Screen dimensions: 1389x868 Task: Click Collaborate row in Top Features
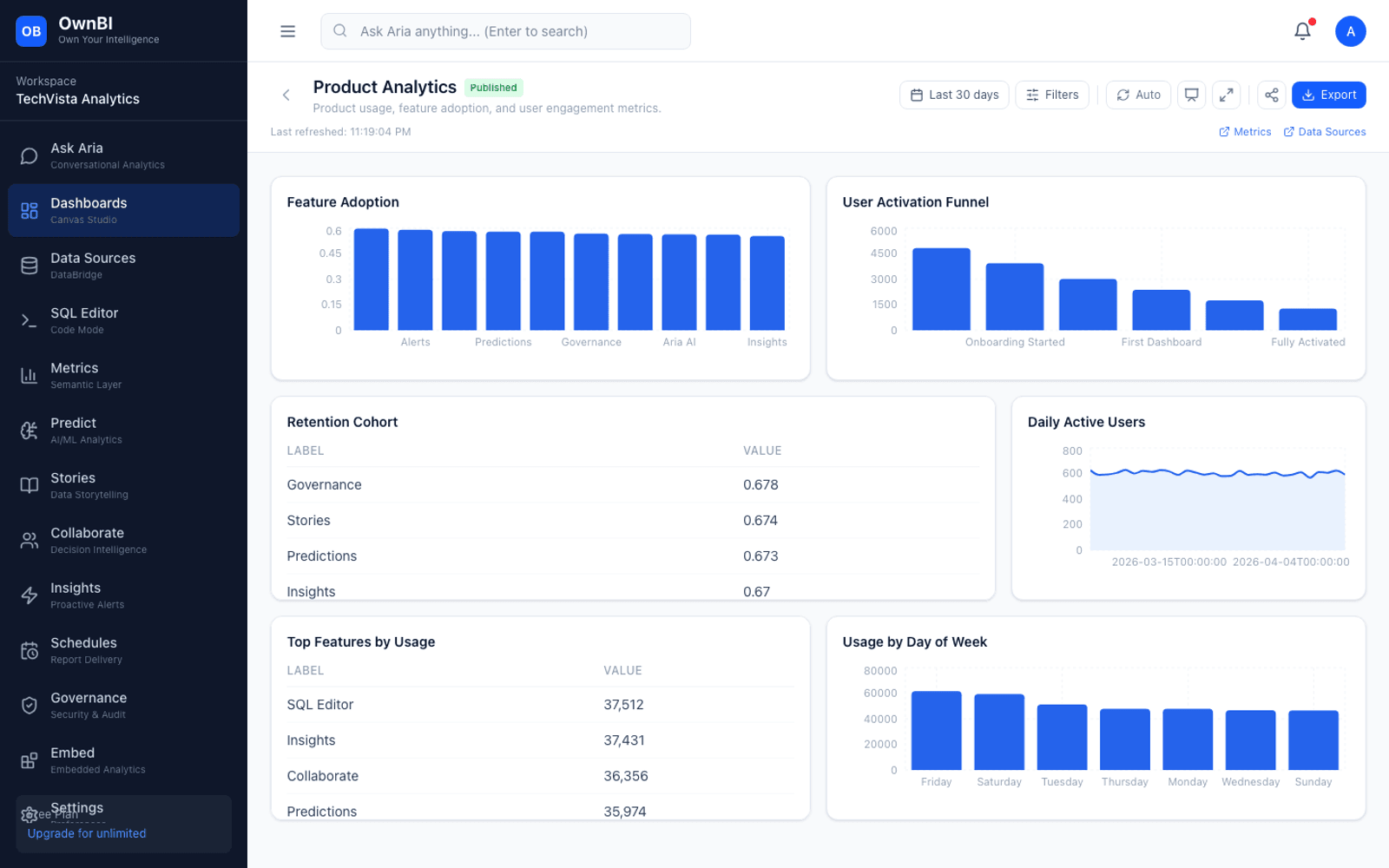[540, 776]
